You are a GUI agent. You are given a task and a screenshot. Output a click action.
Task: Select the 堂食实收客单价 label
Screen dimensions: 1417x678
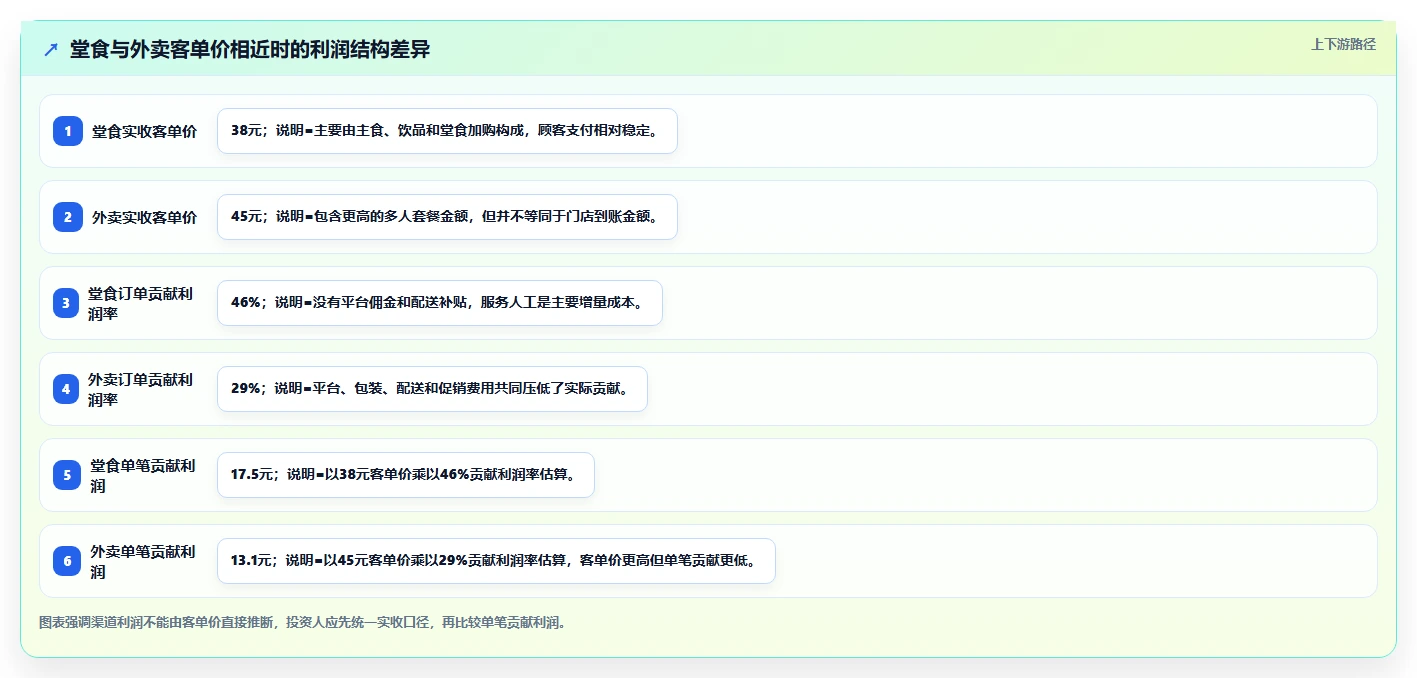145,131
